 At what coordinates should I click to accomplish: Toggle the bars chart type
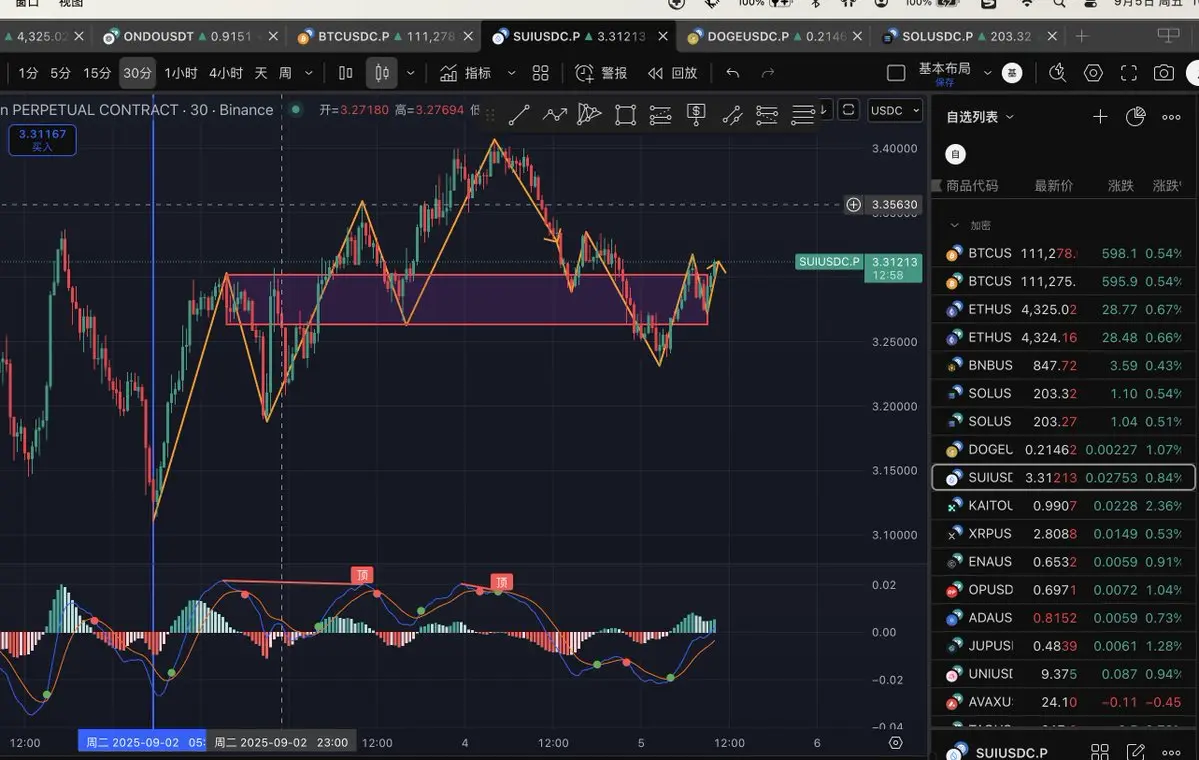click(346, 73)
